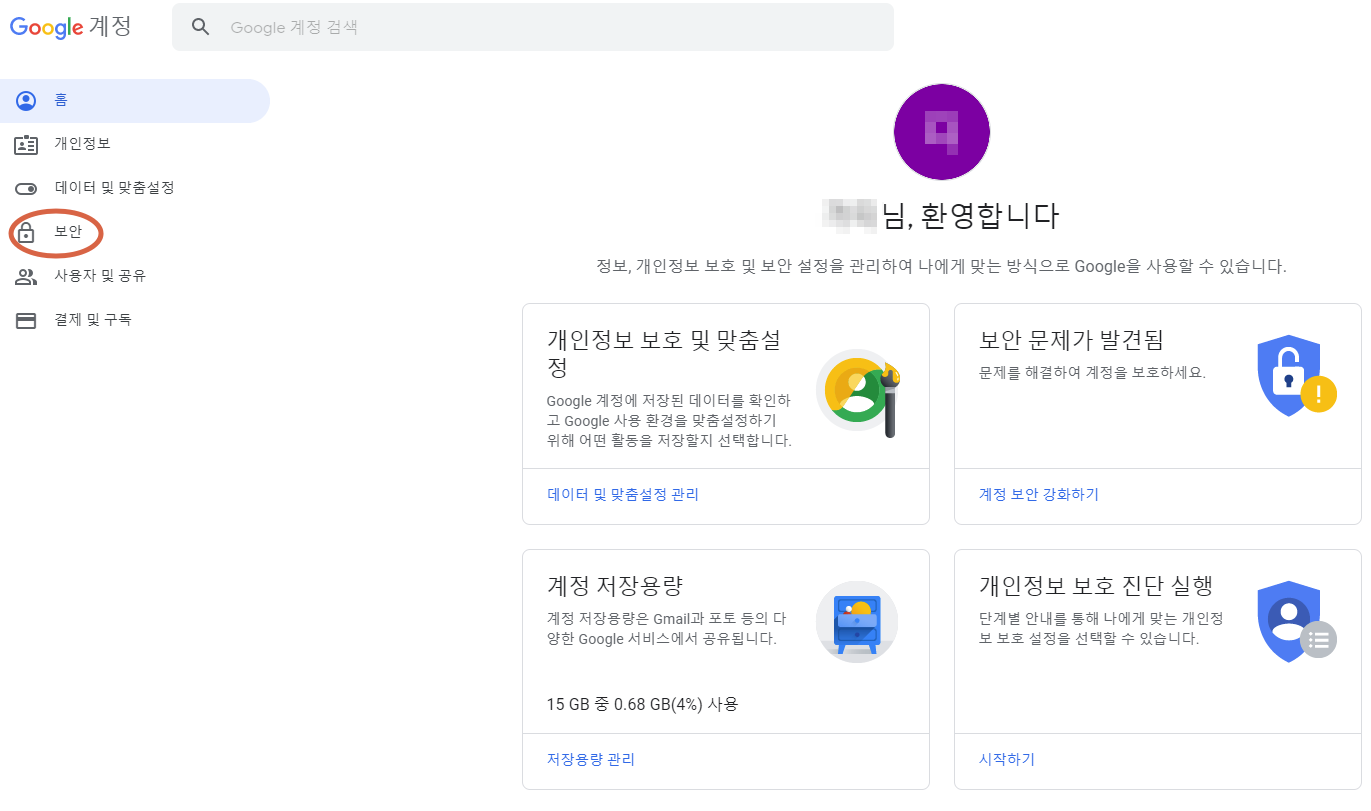Click the 결제 및 구독 card icon

[26, 321]
